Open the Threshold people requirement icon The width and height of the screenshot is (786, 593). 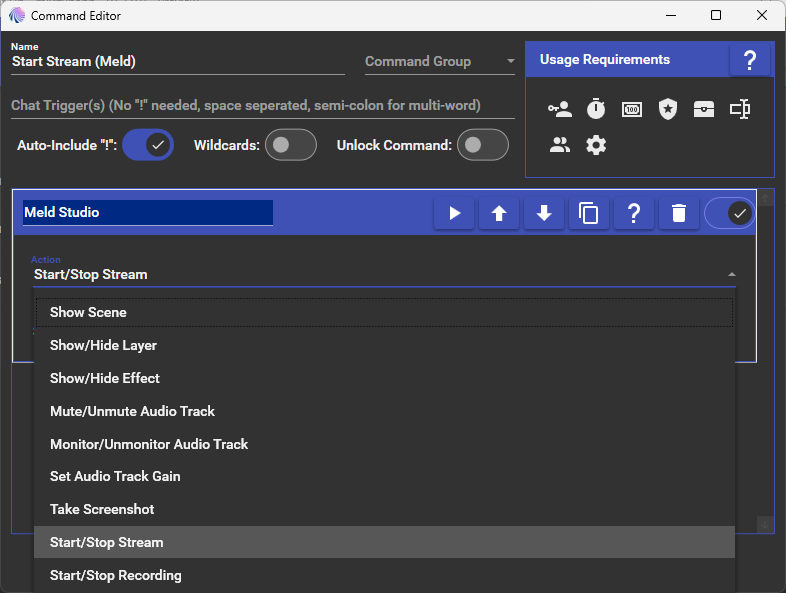[x=559, y=145]
